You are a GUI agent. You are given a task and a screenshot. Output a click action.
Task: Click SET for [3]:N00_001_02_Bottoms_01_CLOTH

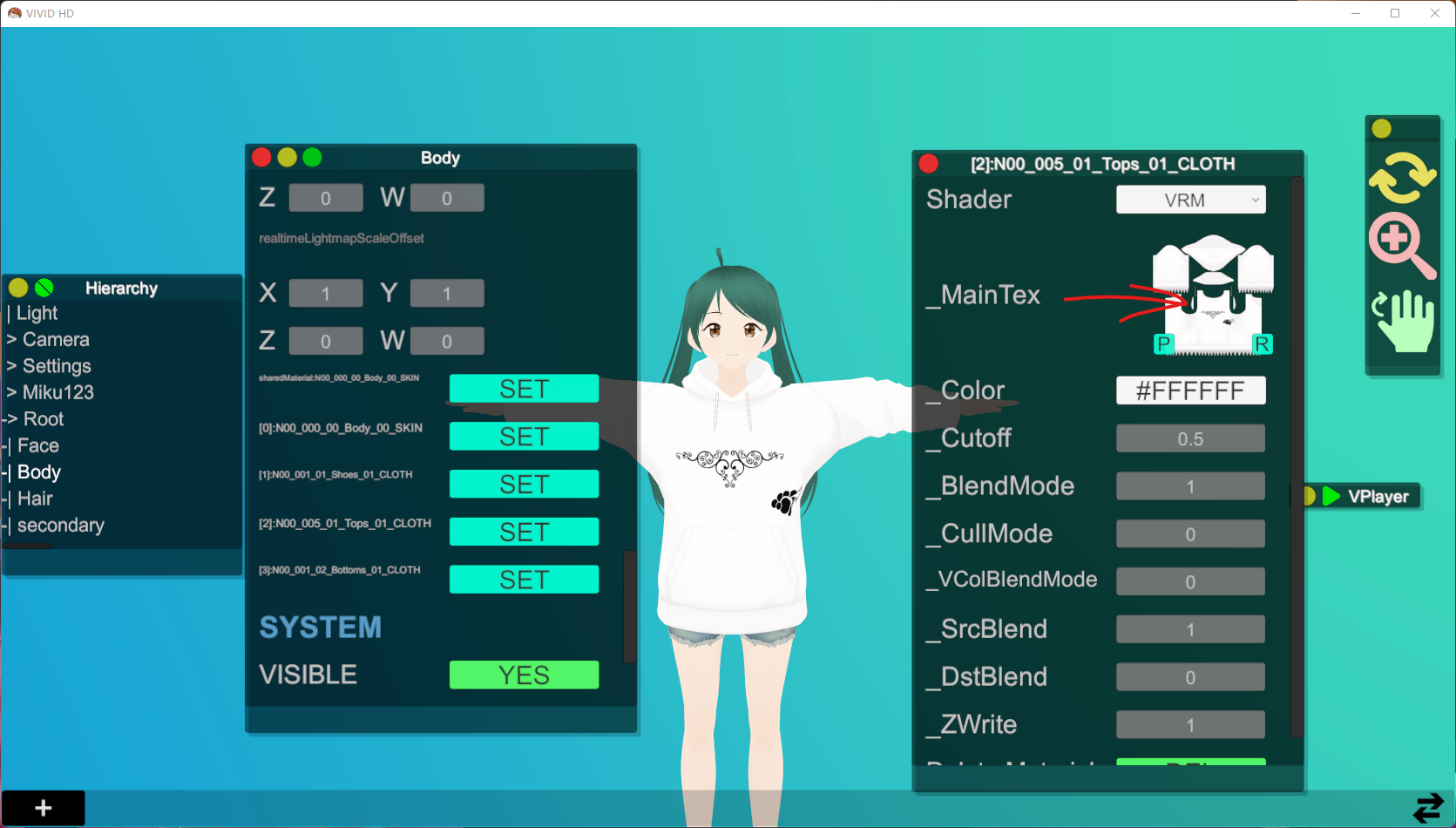(524, 580)
